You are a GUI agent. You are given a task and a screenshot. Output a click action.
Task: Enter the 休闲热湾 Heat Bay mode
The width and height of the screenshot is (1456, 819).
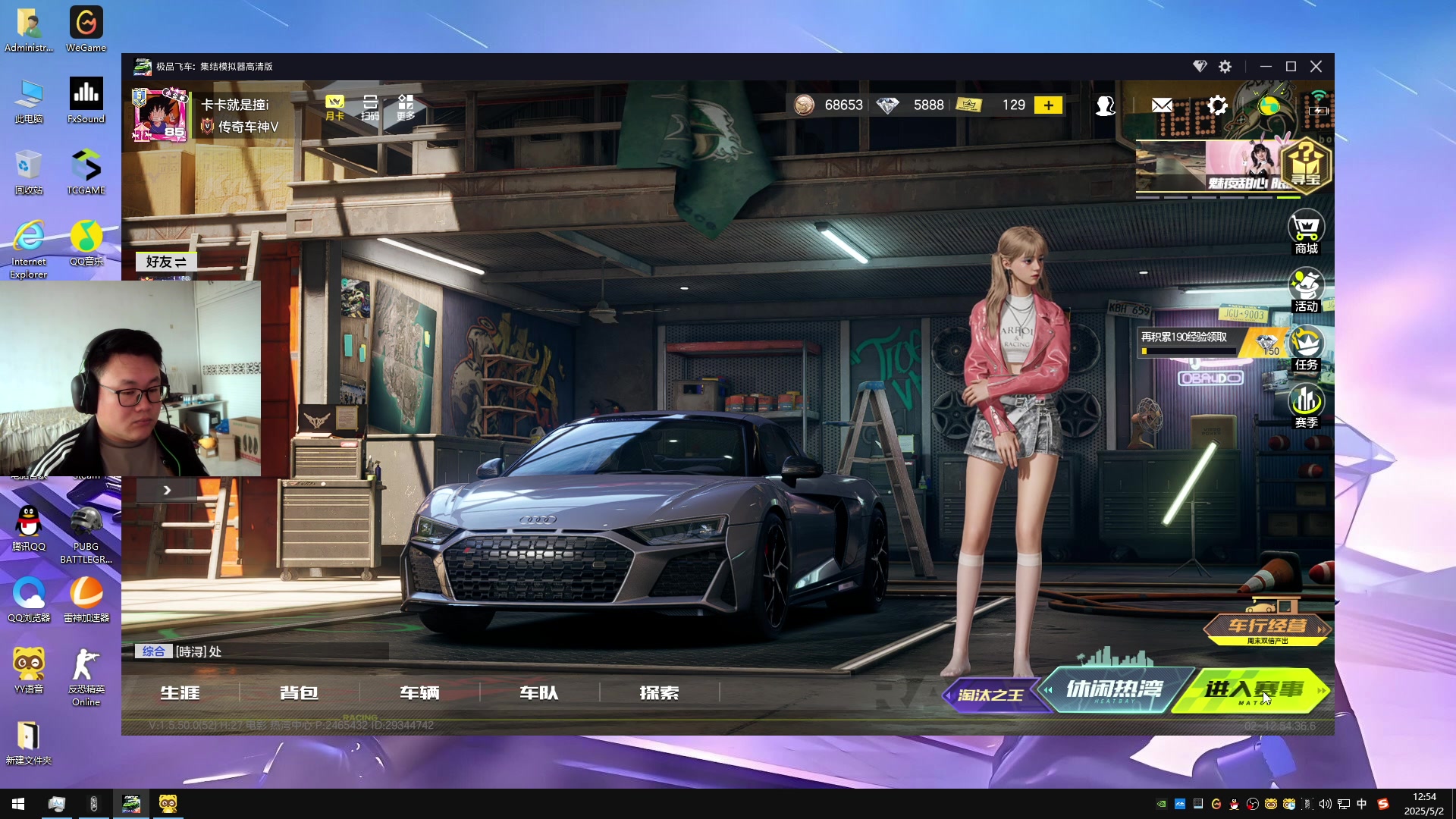tap(1115, 689)
